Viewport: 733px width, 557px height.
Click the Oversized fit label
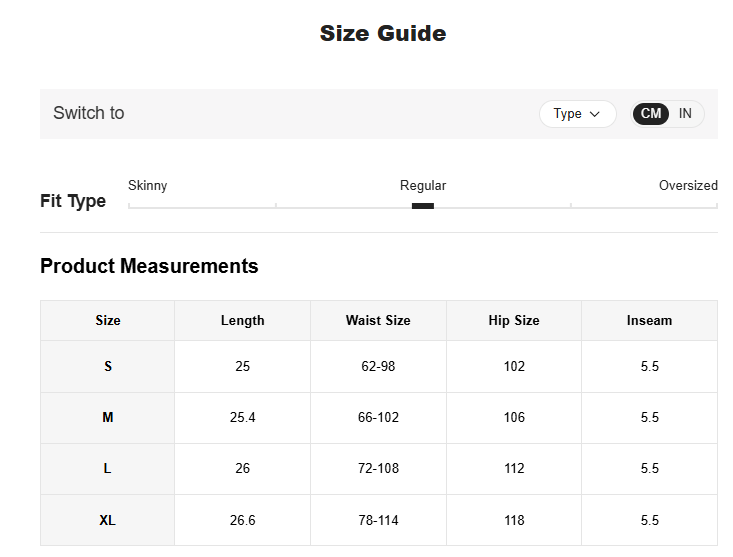688,186
